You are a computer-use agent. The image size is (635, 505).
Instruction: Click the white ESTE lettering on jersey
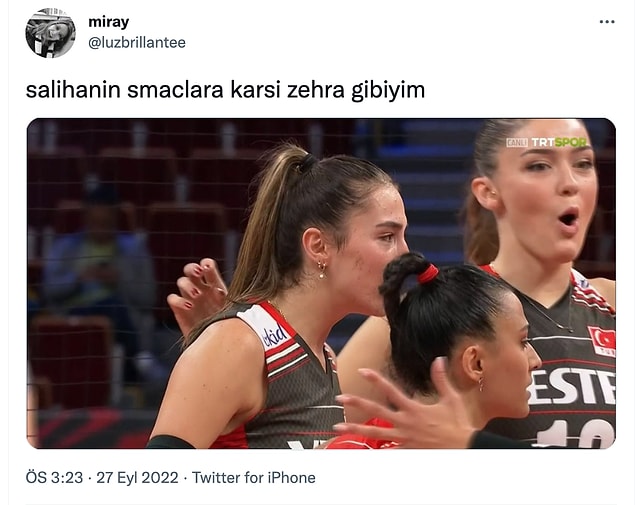571,387
